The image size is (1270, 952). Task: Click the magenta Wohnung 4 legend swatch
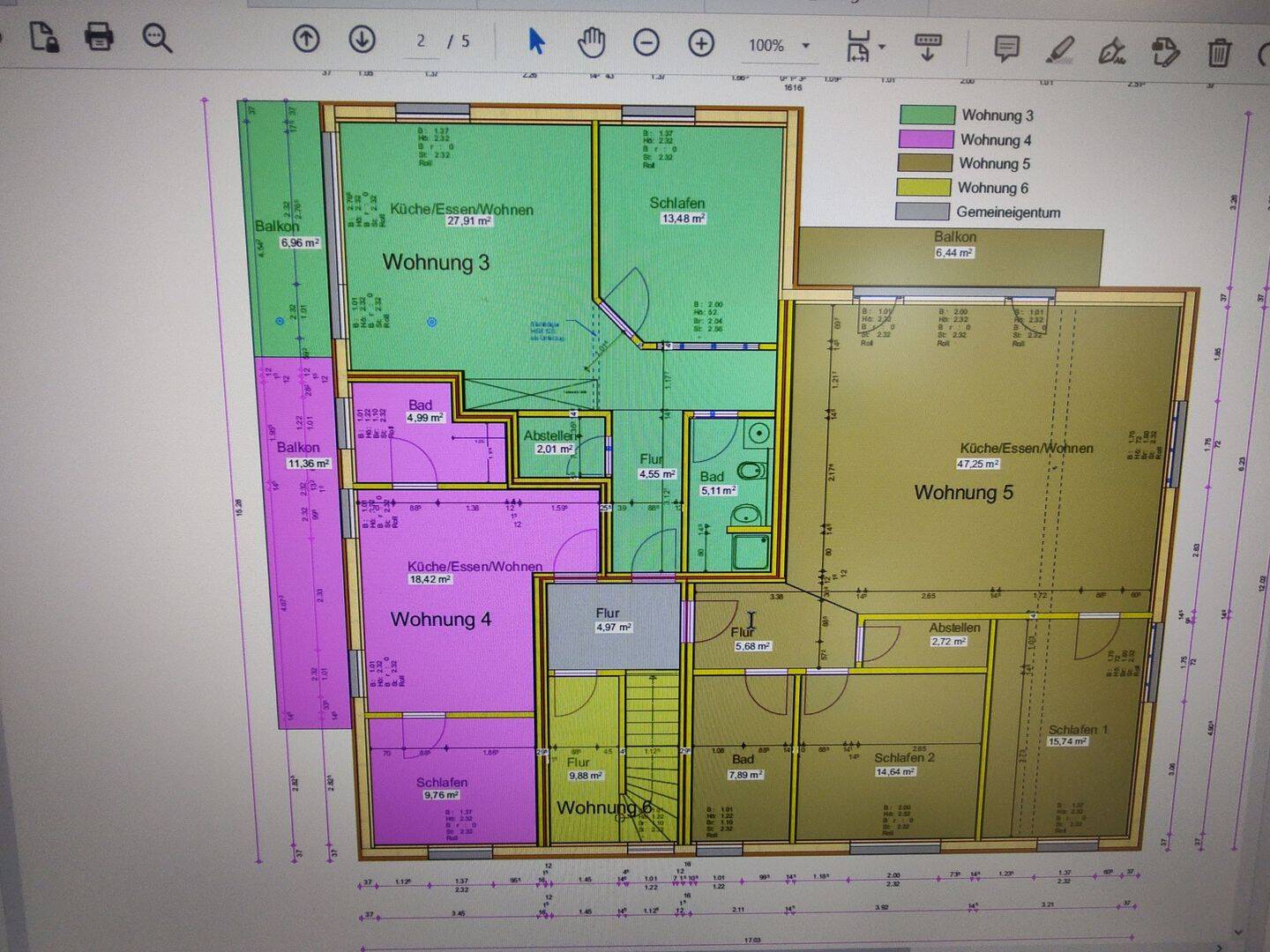click(926, 138)
